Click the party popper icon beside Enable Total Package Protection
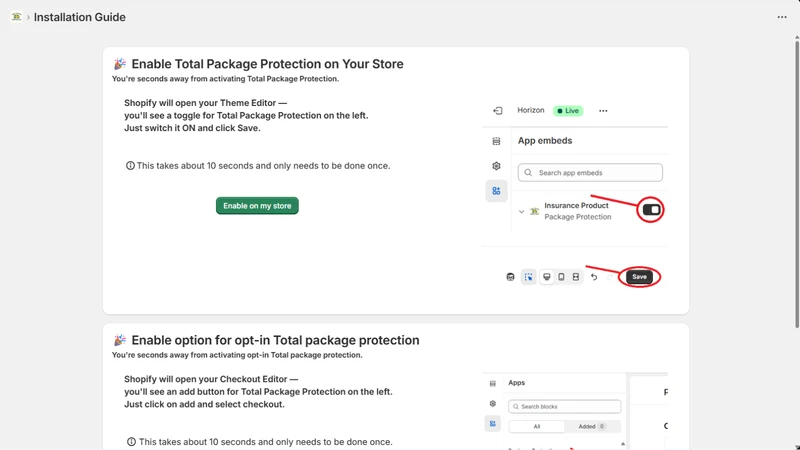Screen dimensions: 800x450 coord(119,64)
